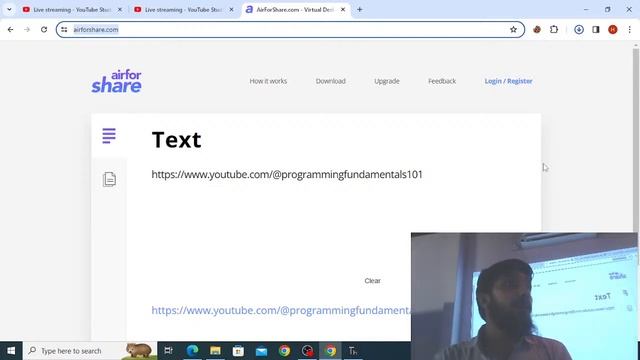Image resolution: width=640 pixels, height=360 pixels.
Task: Close the second YouTube Studio tab
Action: click(231, 9)
